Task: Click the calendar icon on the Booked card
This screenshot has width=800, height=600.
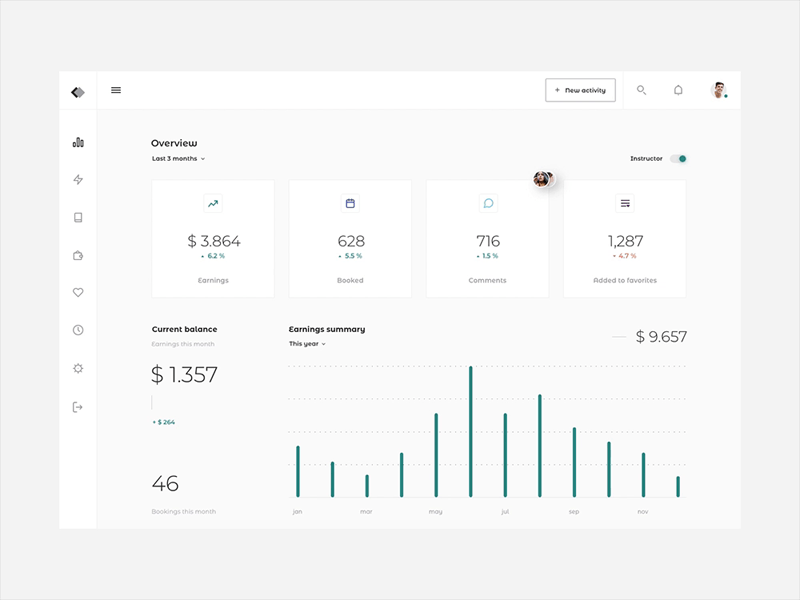Action: (x=350, y=203)
